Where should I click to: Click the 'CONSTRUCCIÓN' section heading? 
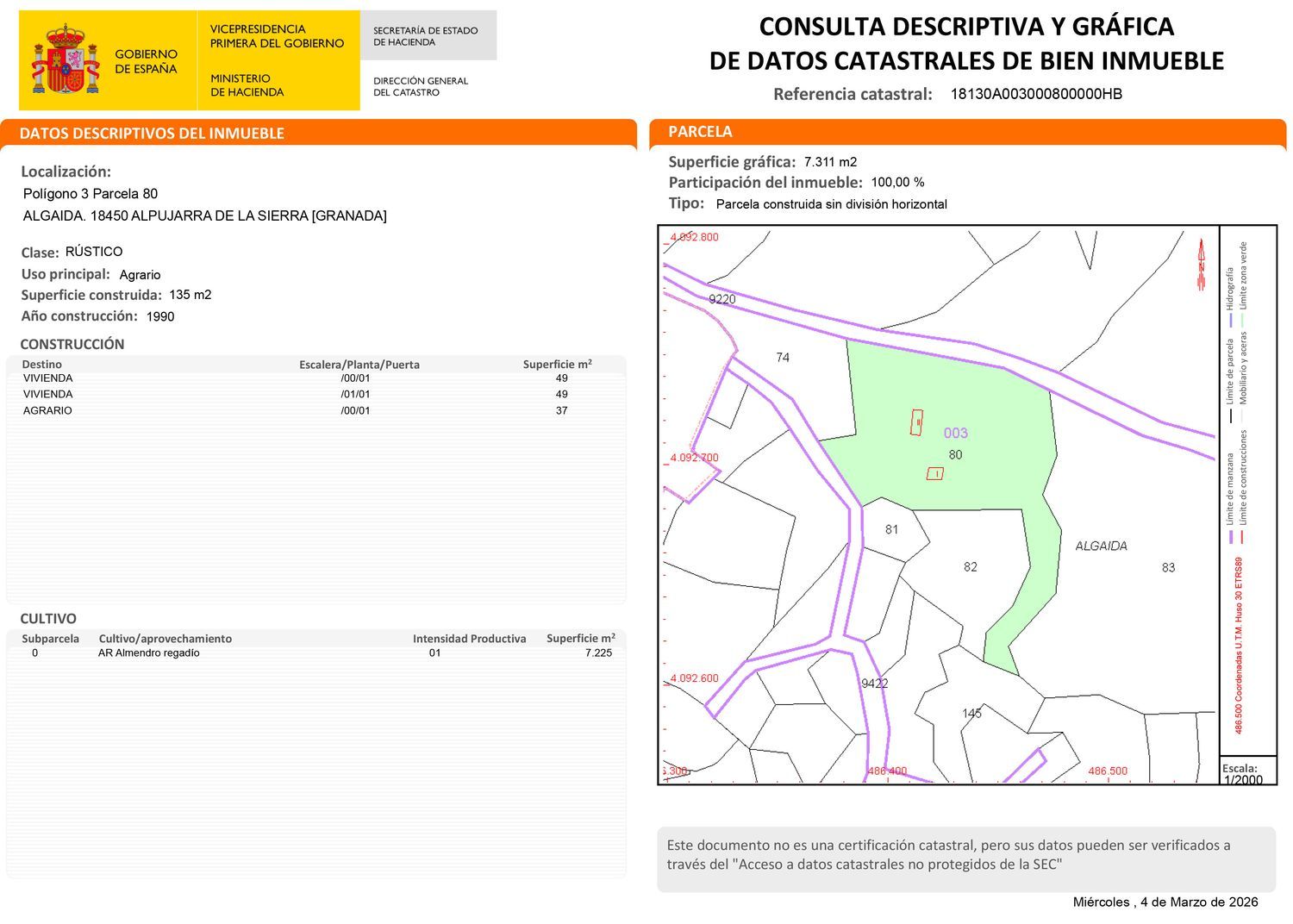pyautogui.click(x=72, y=344)
